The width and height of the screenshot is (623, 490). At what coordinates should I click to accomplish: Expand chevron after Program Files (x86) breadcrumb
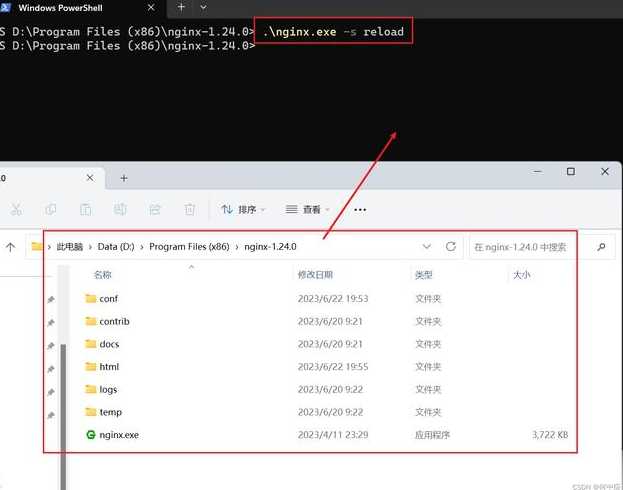tap(237, 247)
